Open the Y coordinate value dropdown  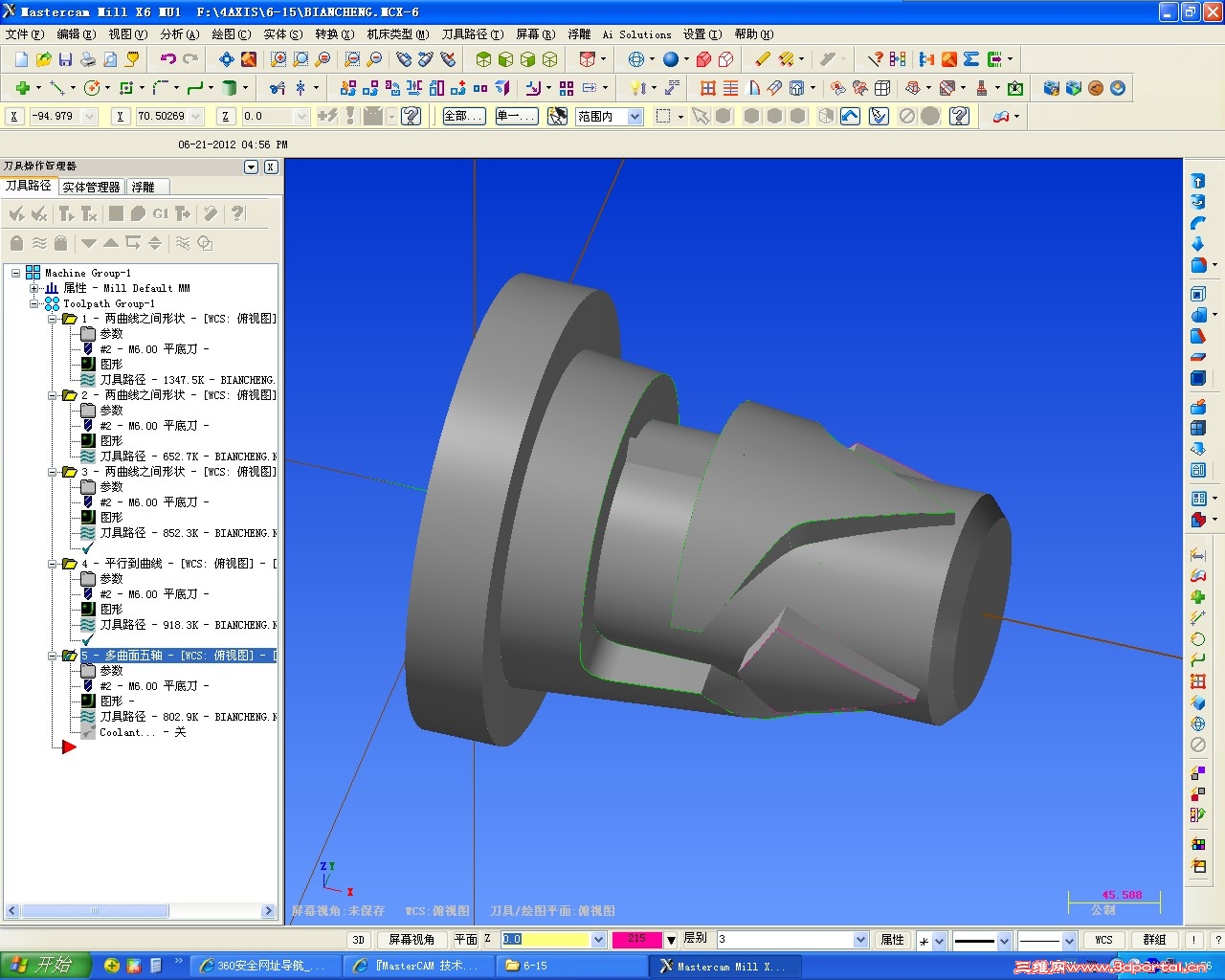coord(196,116)
